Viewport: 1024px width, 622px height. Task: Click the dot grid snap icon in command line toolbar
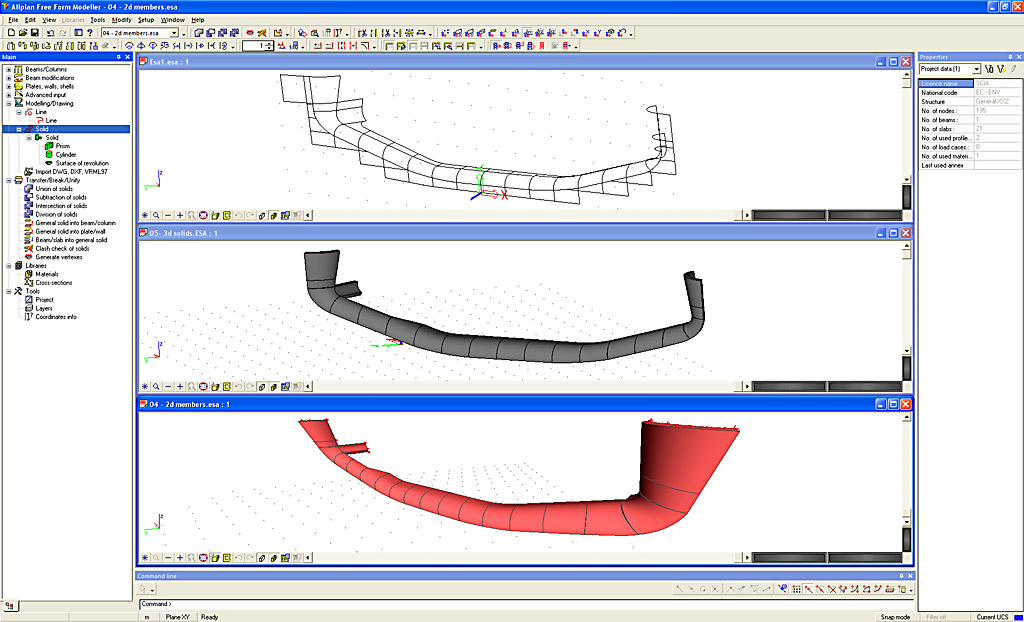click(796, 589)
